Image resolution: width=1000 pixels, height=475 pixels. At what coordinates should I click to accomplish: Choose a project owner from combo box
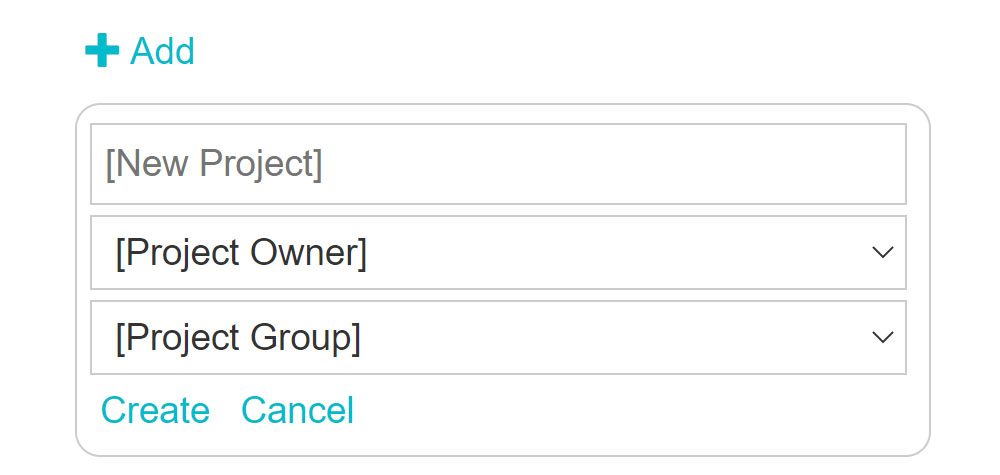click(x=498, y=253)
